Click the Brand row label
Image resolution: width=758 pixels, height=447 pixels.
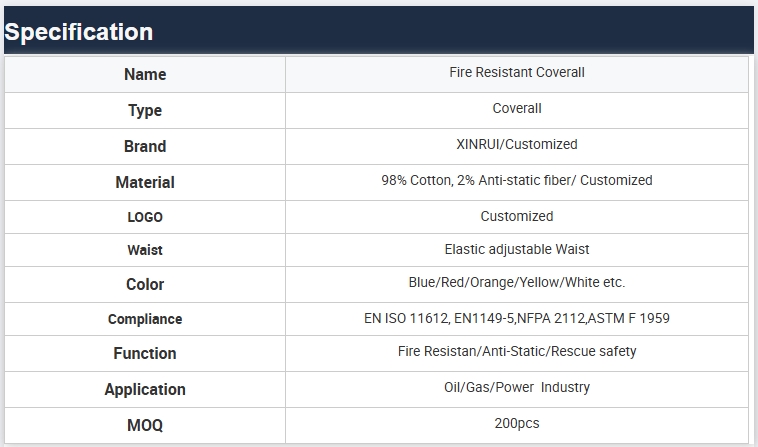point(145,147)
